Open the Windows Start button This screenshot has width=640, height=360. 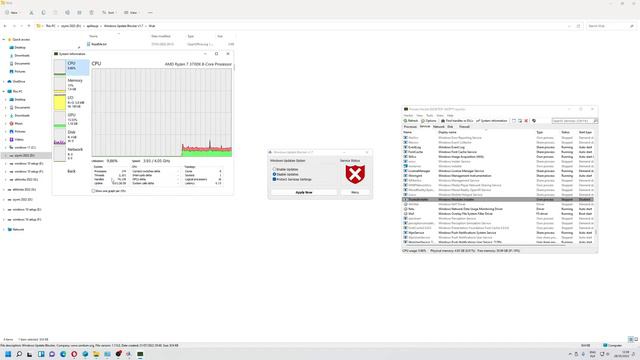click(8, 354)
